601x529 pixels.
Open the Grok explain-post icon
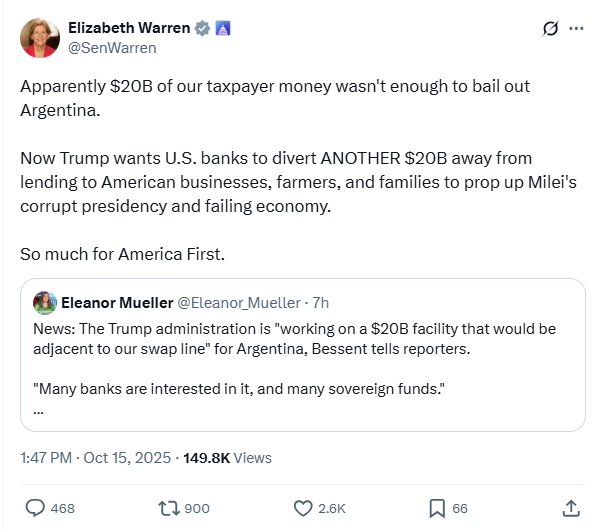[x=549, y=28]
